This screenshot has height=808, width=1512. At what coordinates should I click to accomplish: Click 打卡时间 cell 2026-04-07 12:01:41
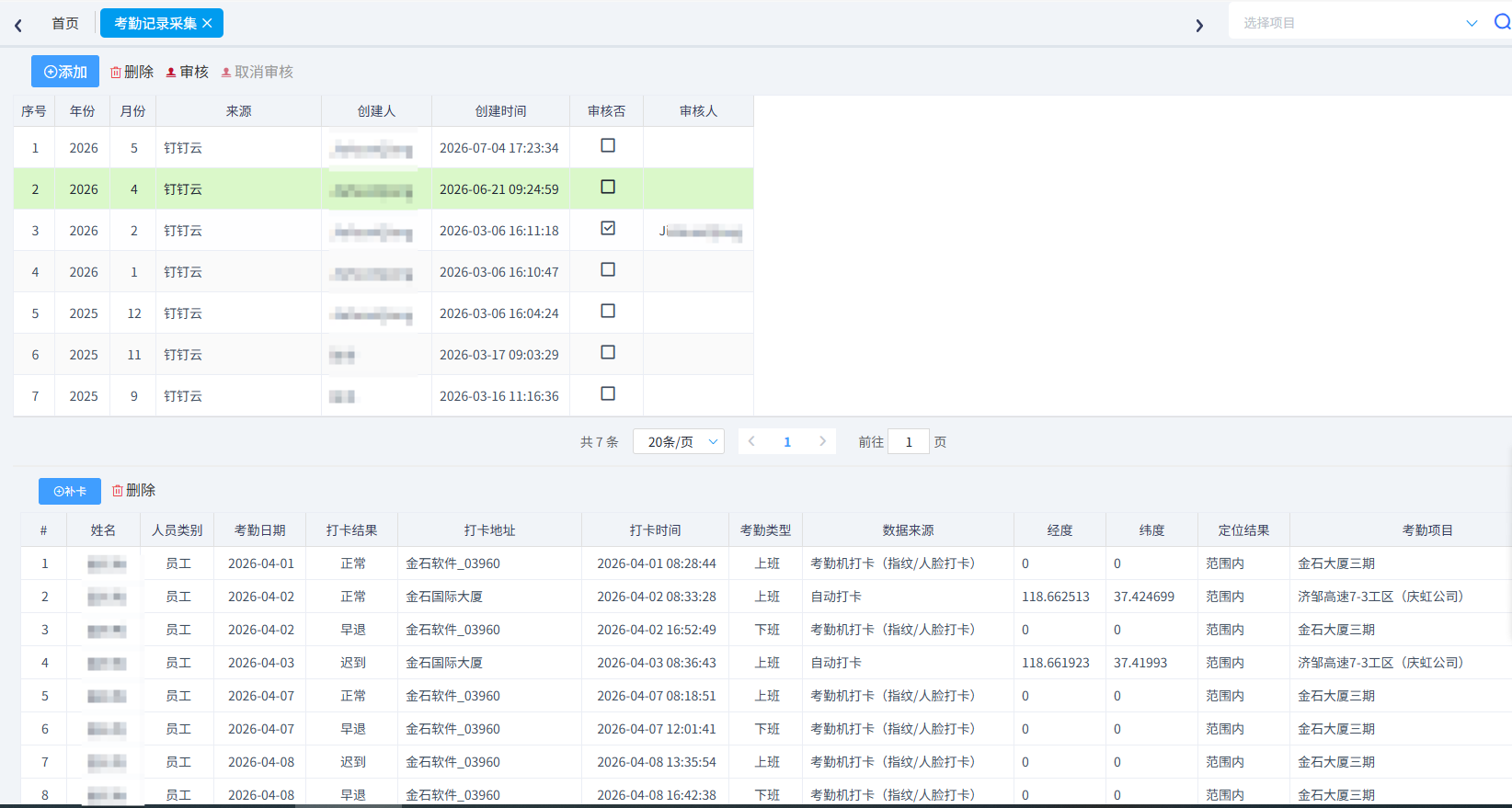[657, 729]
